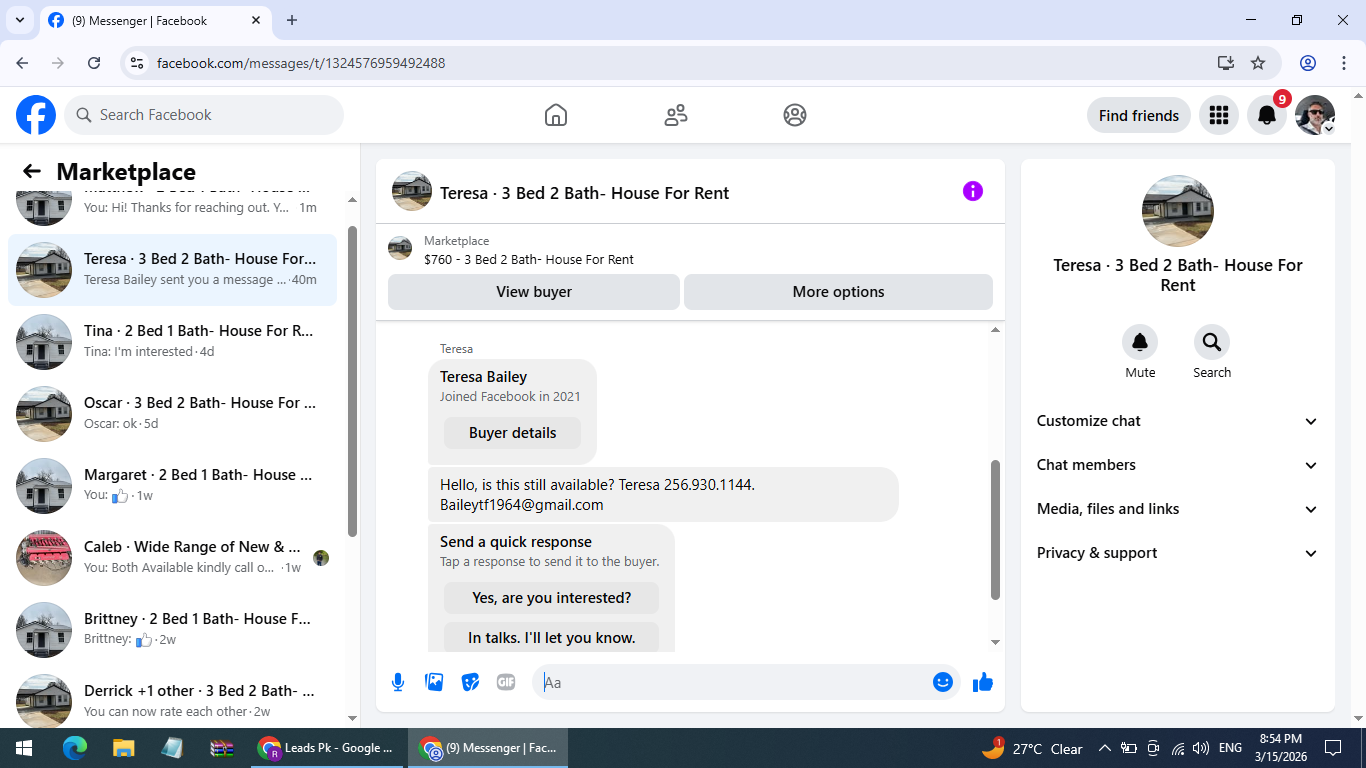1366x768 pixels.
Task: Reload the page in the browser
Action: [x=94, y=63]
